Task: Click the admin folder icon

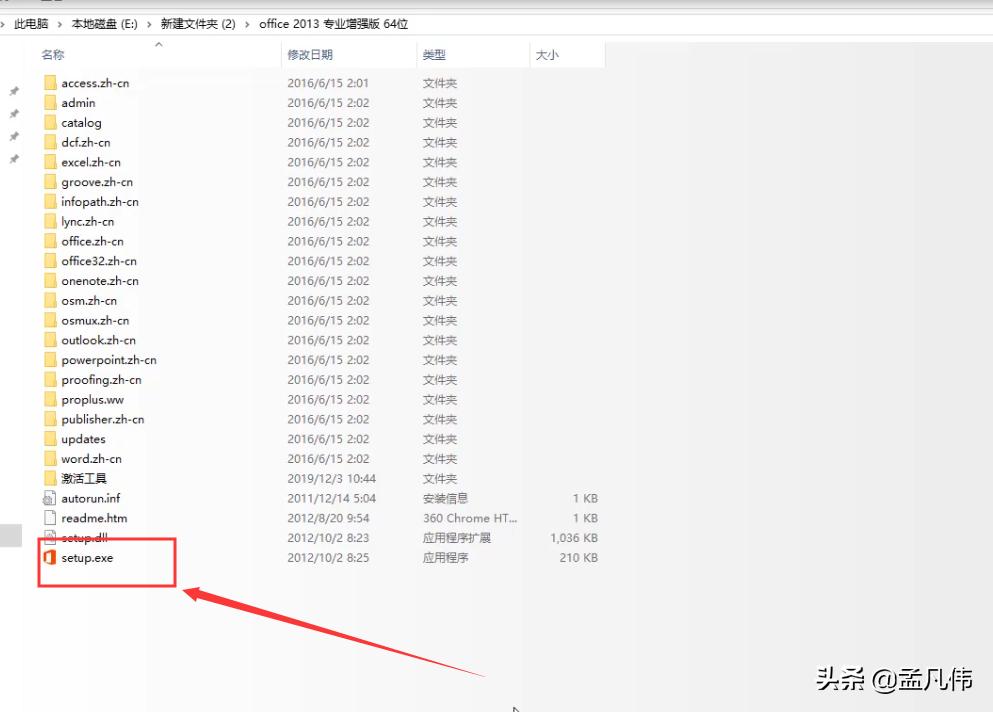Action: [51, 103]
